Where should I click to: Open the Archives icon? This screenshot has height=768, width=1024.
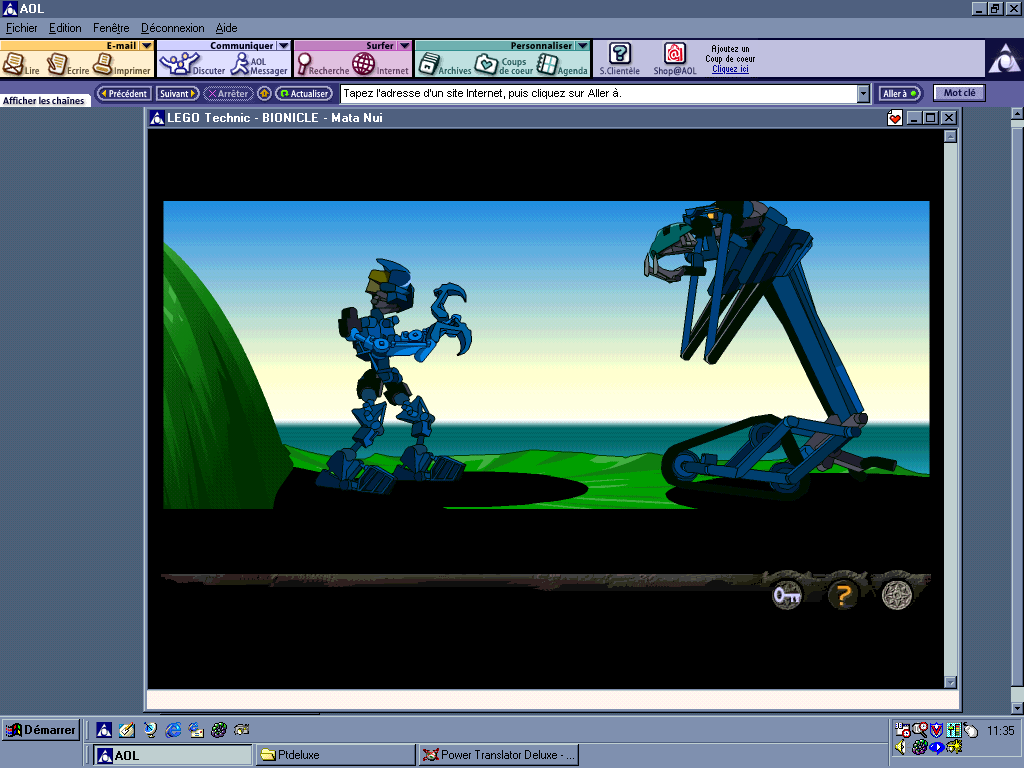coord(444,64)
